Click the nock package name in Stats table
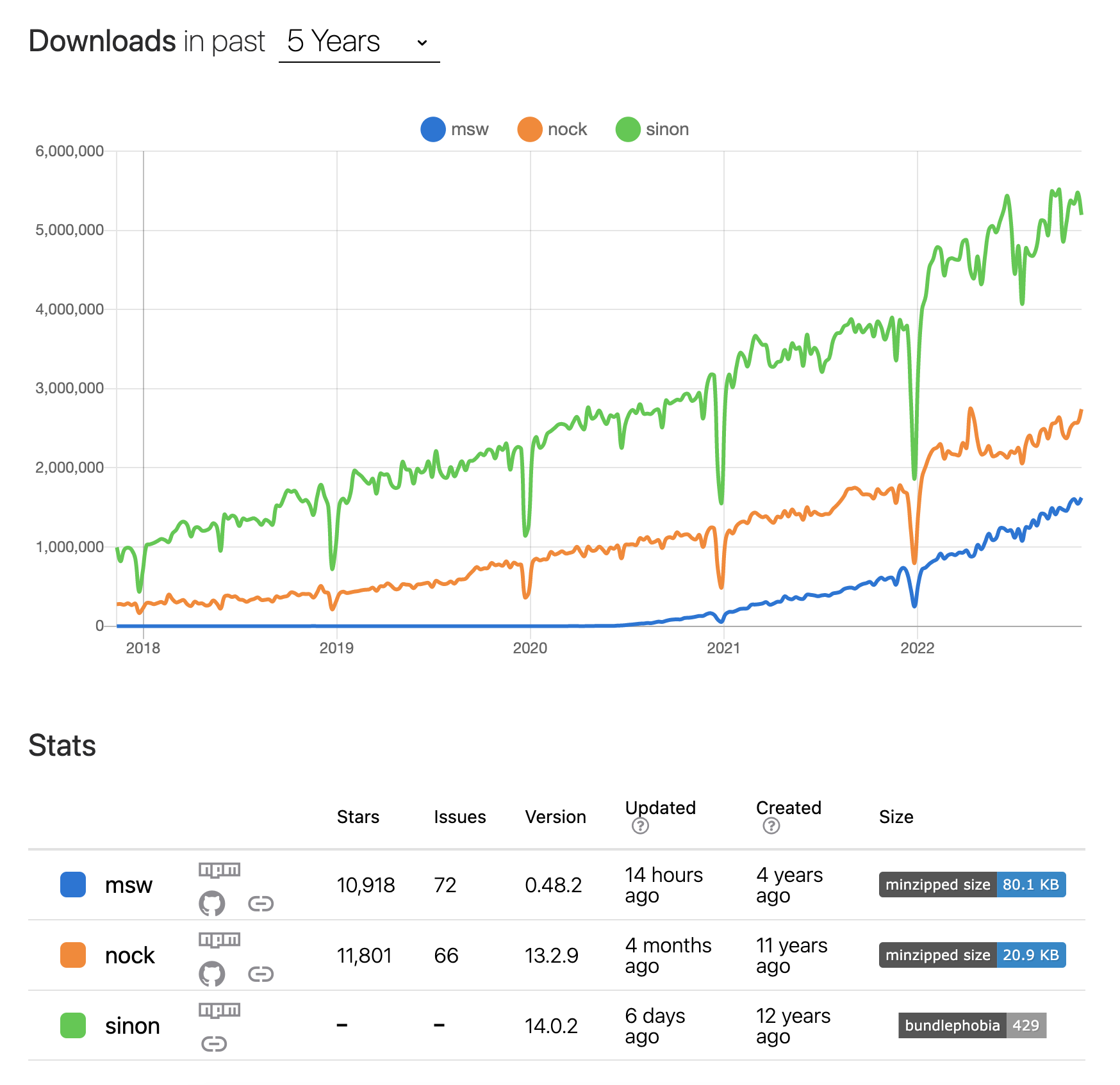This screenshot has height=1085, width=1120. [x=130, y=956]
